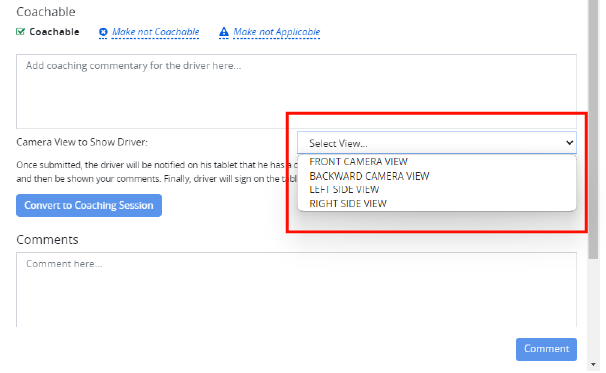606x373 pixels.
Task: Click in the coaching commentary text area
Action: point(296,91)
